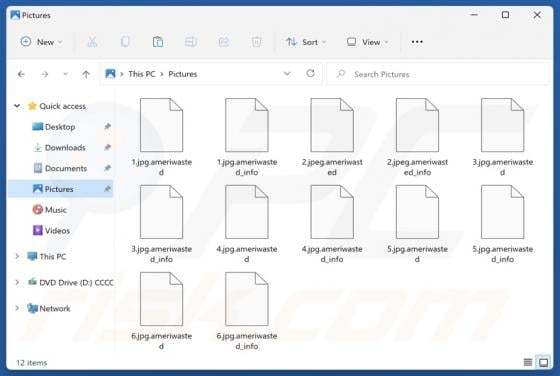
Task: Open the View dropdown
Action: point(368,42)
